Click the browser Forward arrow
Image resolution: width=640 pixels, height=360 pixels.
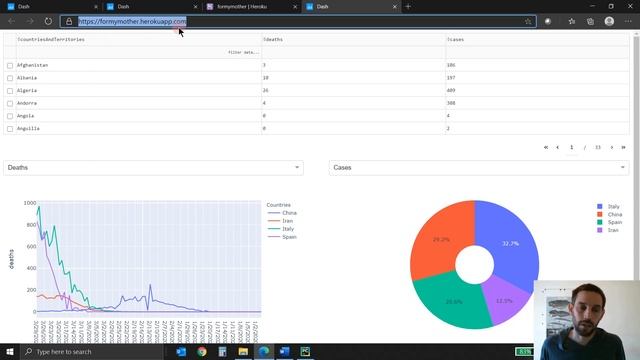click(30, 21)
